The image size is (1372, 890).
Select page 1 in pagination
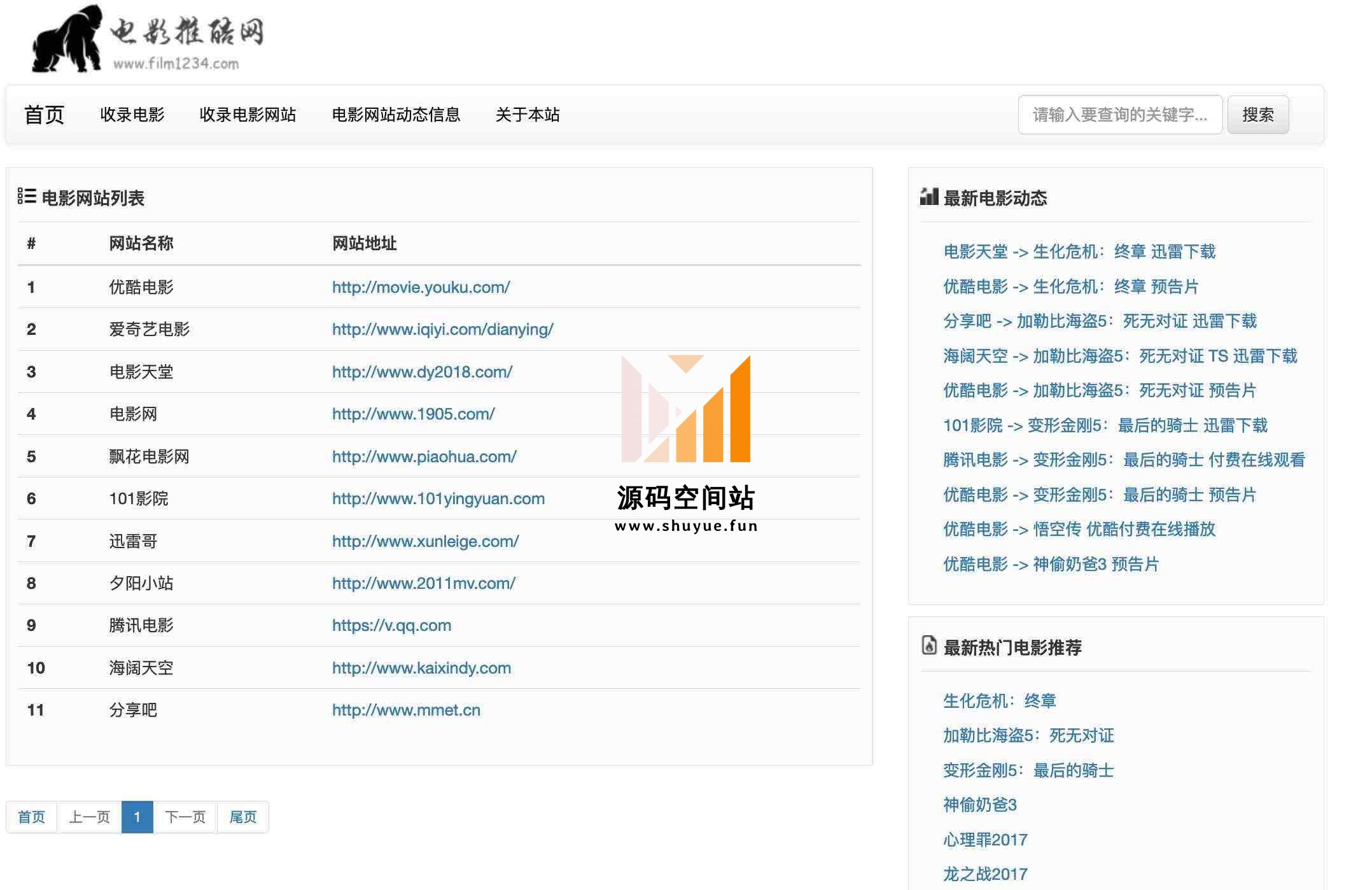(x=137, y=817)
